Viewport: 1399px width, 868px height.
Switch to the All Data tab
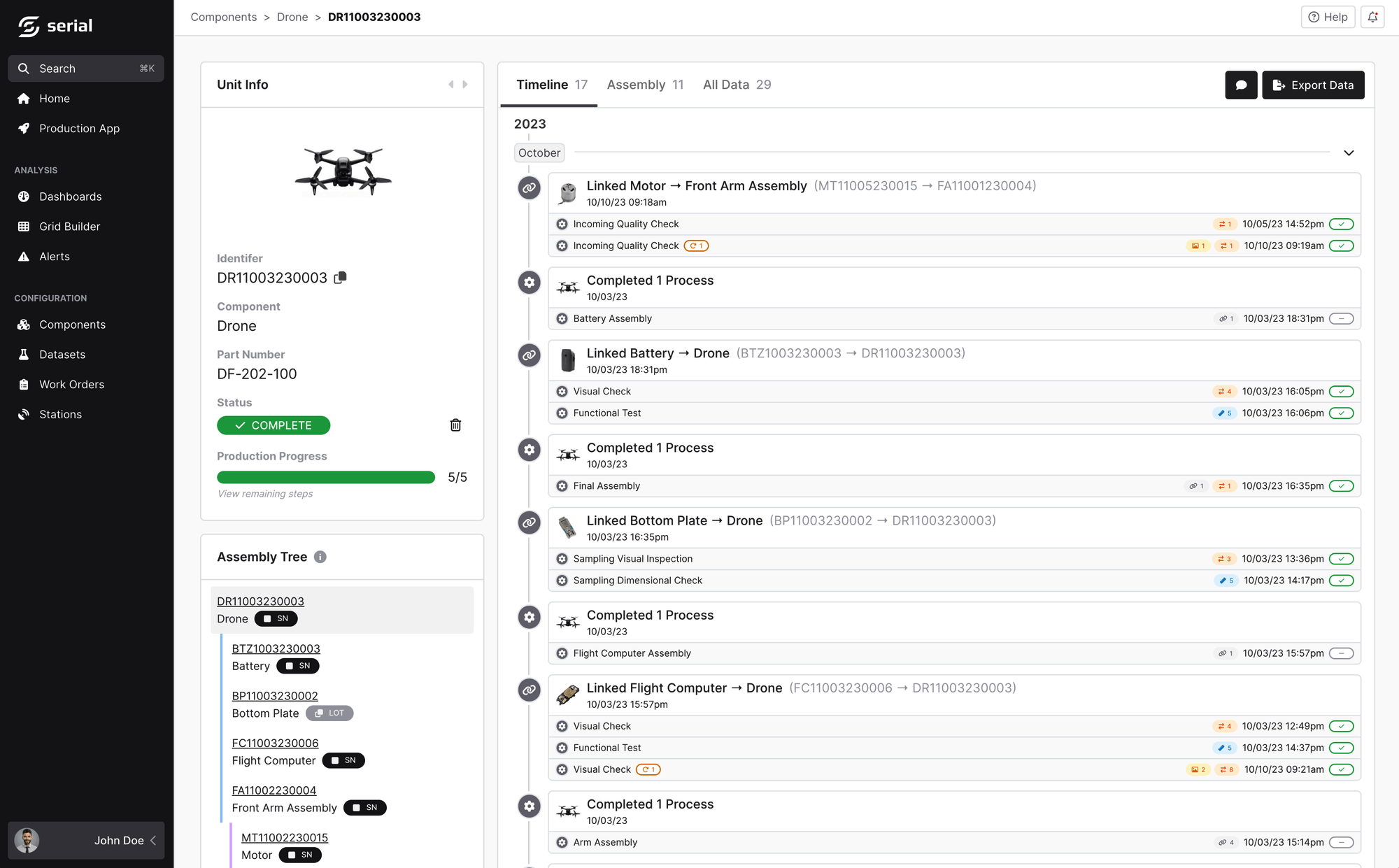click(737, 85)
